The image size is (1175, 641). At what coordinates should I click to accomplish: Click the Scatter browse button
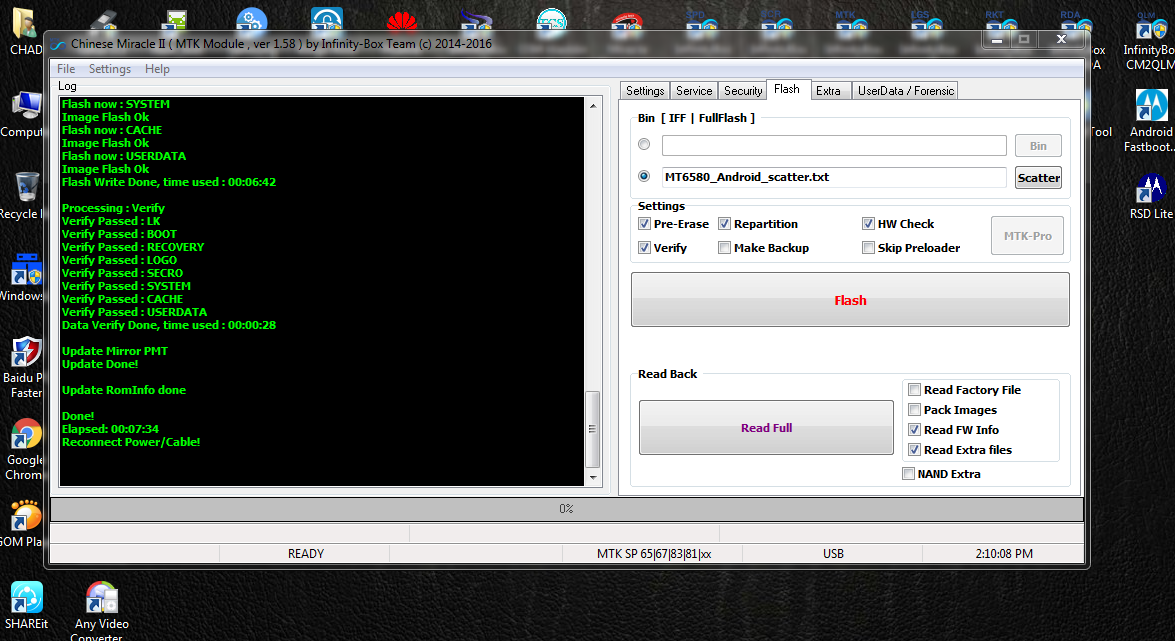[x=1038, y=178]
